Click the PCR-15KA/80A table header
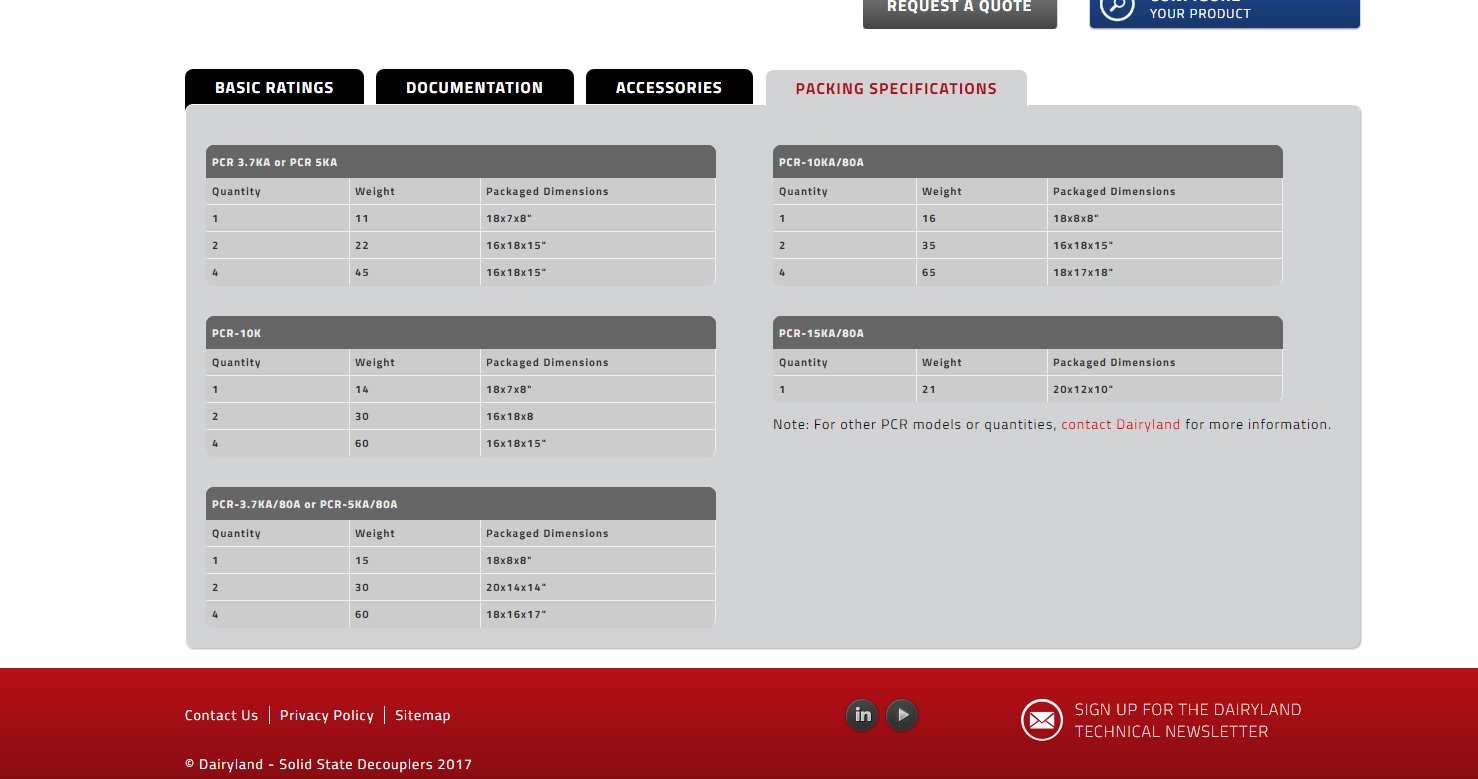 tap(1028, 333)
